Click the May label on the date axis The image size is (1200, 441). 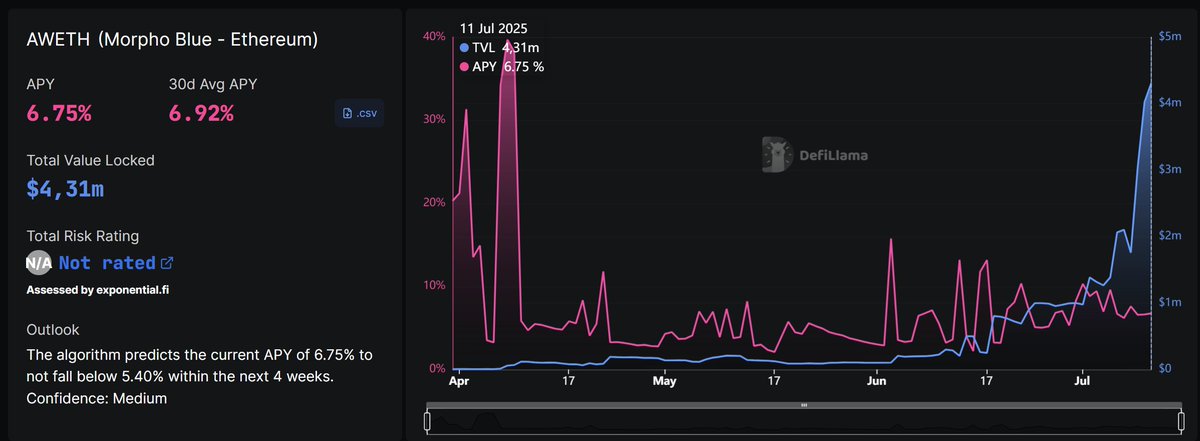pyautogui.click(x=665, y=381)
